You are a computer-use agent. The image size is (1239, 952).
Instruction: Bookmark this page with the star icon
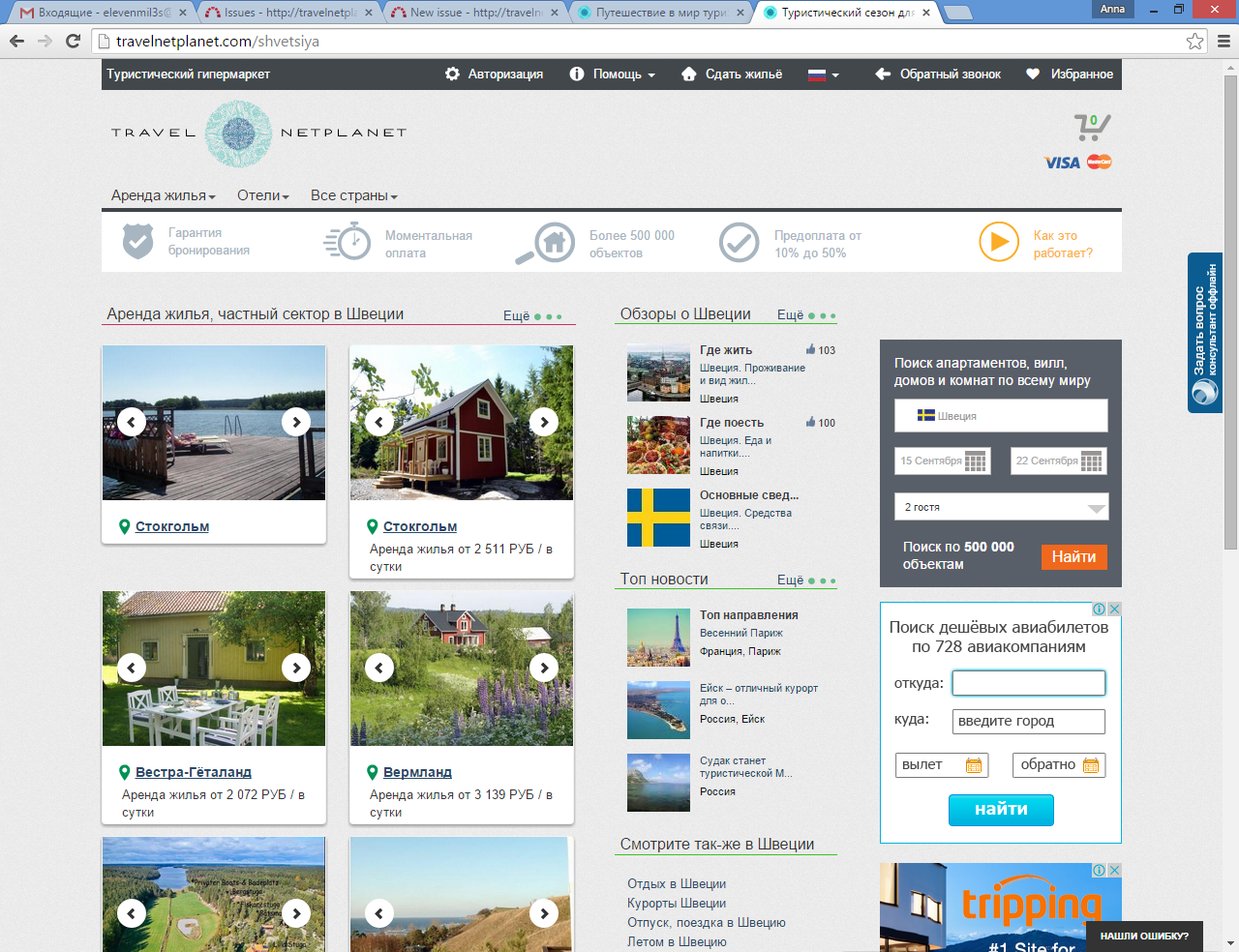tap(1194, 41)
